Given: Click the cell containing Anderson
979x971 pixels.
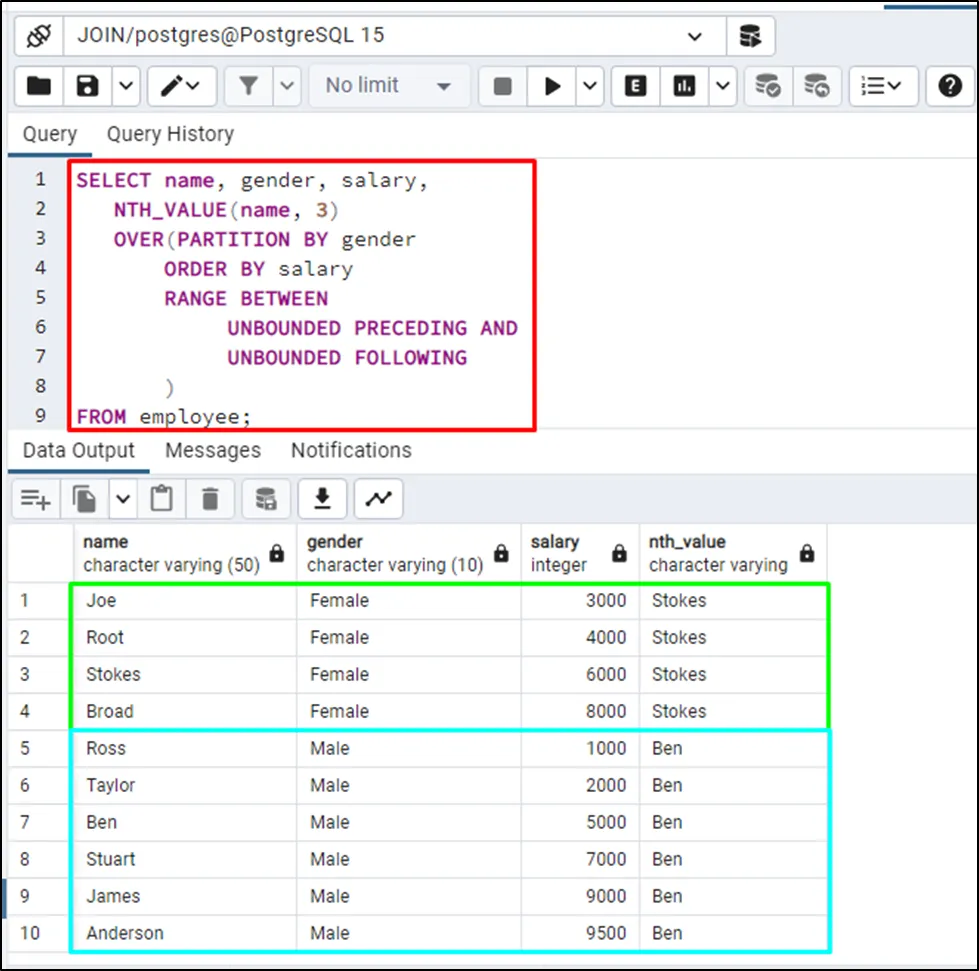Looking at the screenshot, I should pyautogui.click(x=125, y=933).
